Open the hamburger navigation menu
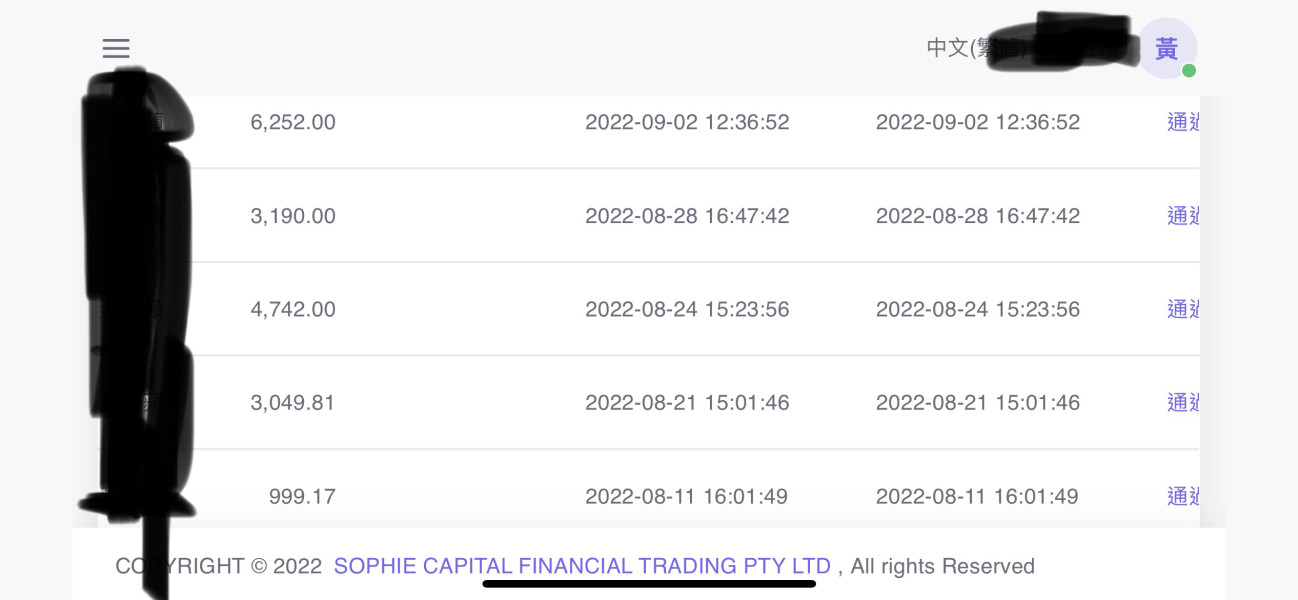Image resolution: width=1298 pixels, height=600 pixels. click(x=116, y=48)
